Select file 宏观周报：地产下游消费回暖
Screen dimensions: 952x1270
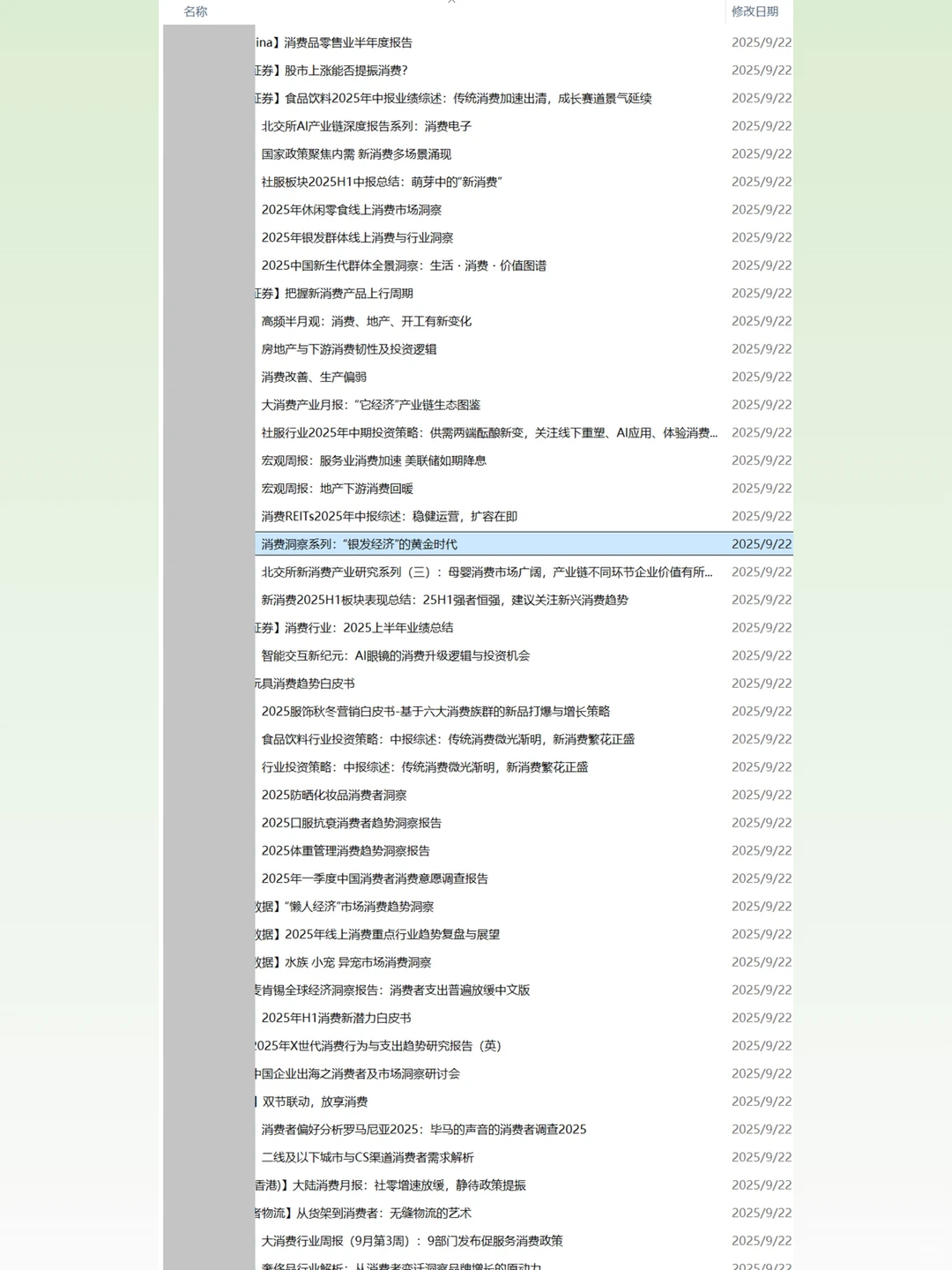pos(338,489)
